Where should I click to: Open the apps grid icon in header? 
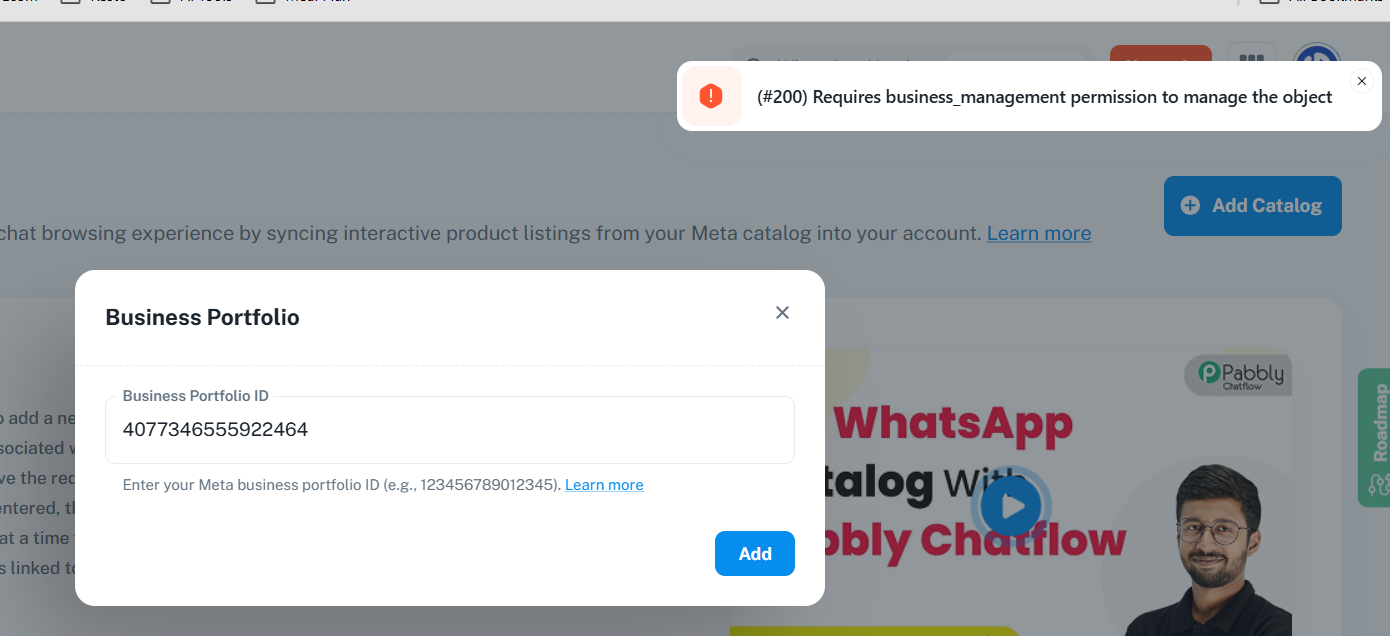coord(1251,60)
